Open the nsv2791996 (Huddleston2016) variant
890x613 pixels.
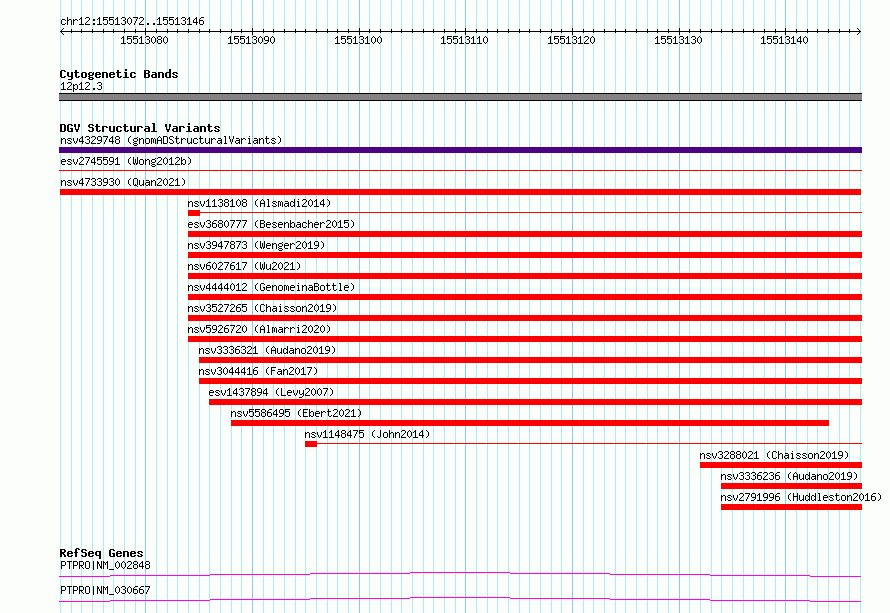pos(801,497)
